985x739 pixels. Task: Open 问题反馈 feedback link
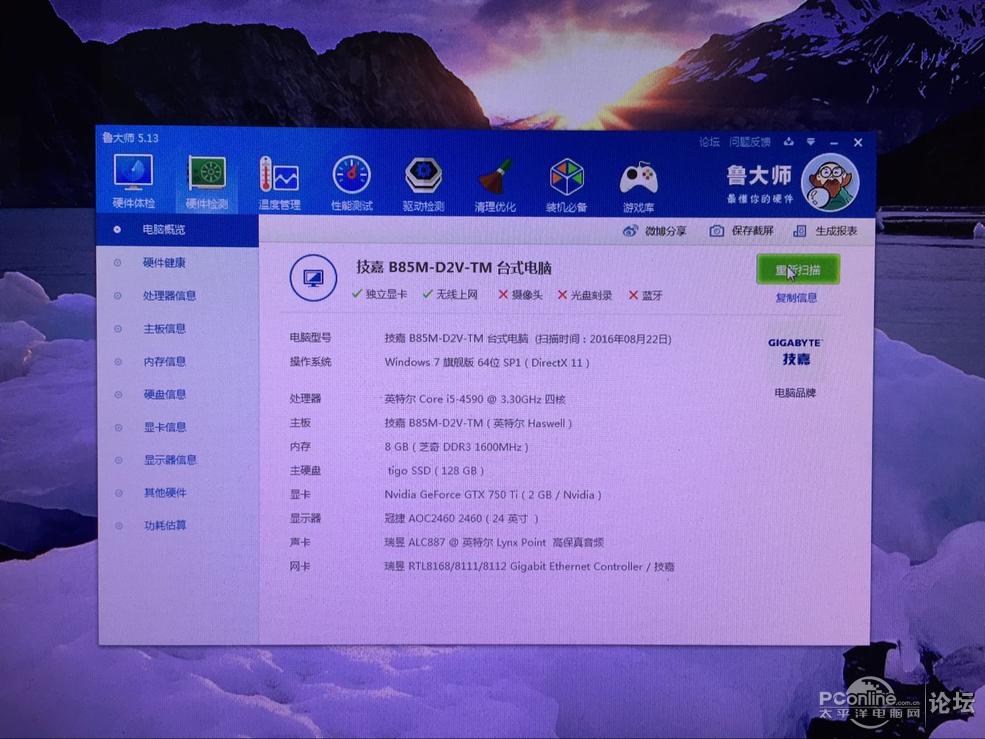749,142
